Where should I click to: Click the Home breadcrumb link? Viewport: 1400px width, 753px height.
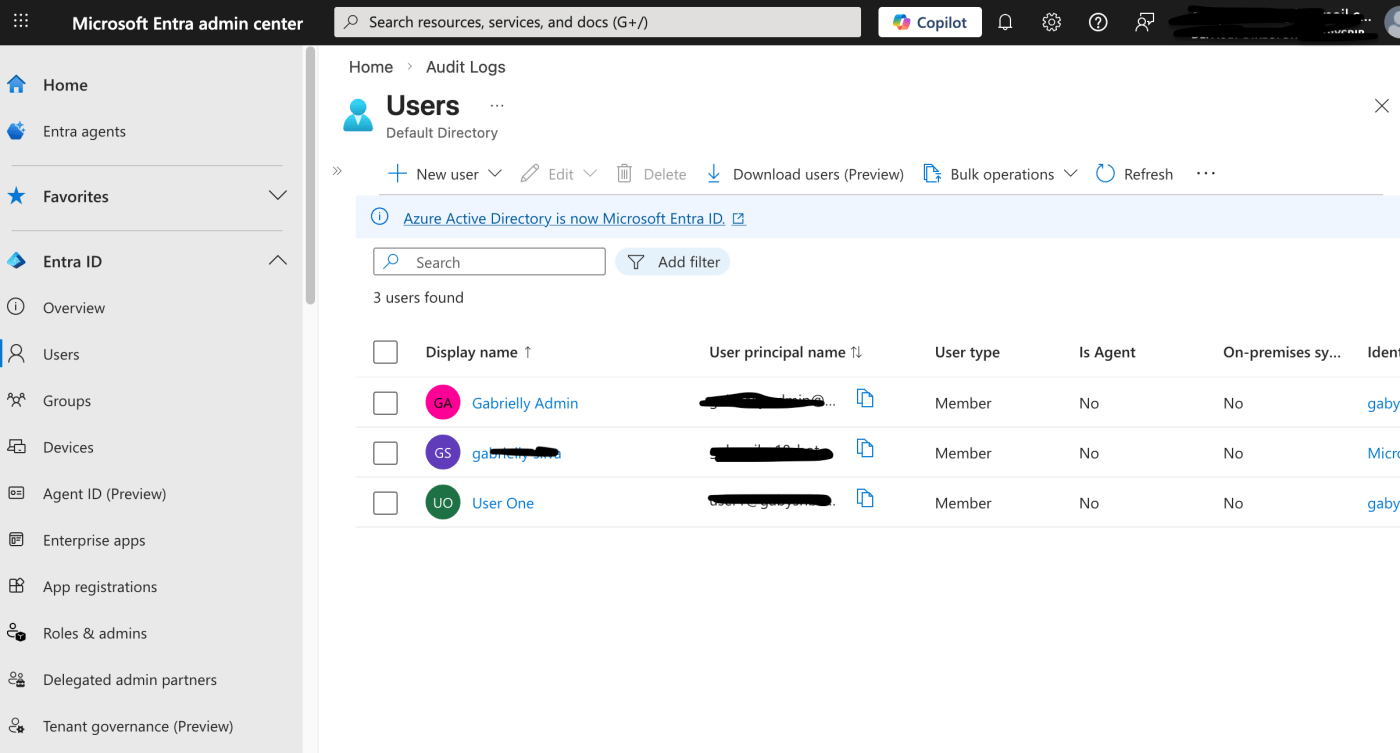(x=371, y=67)
